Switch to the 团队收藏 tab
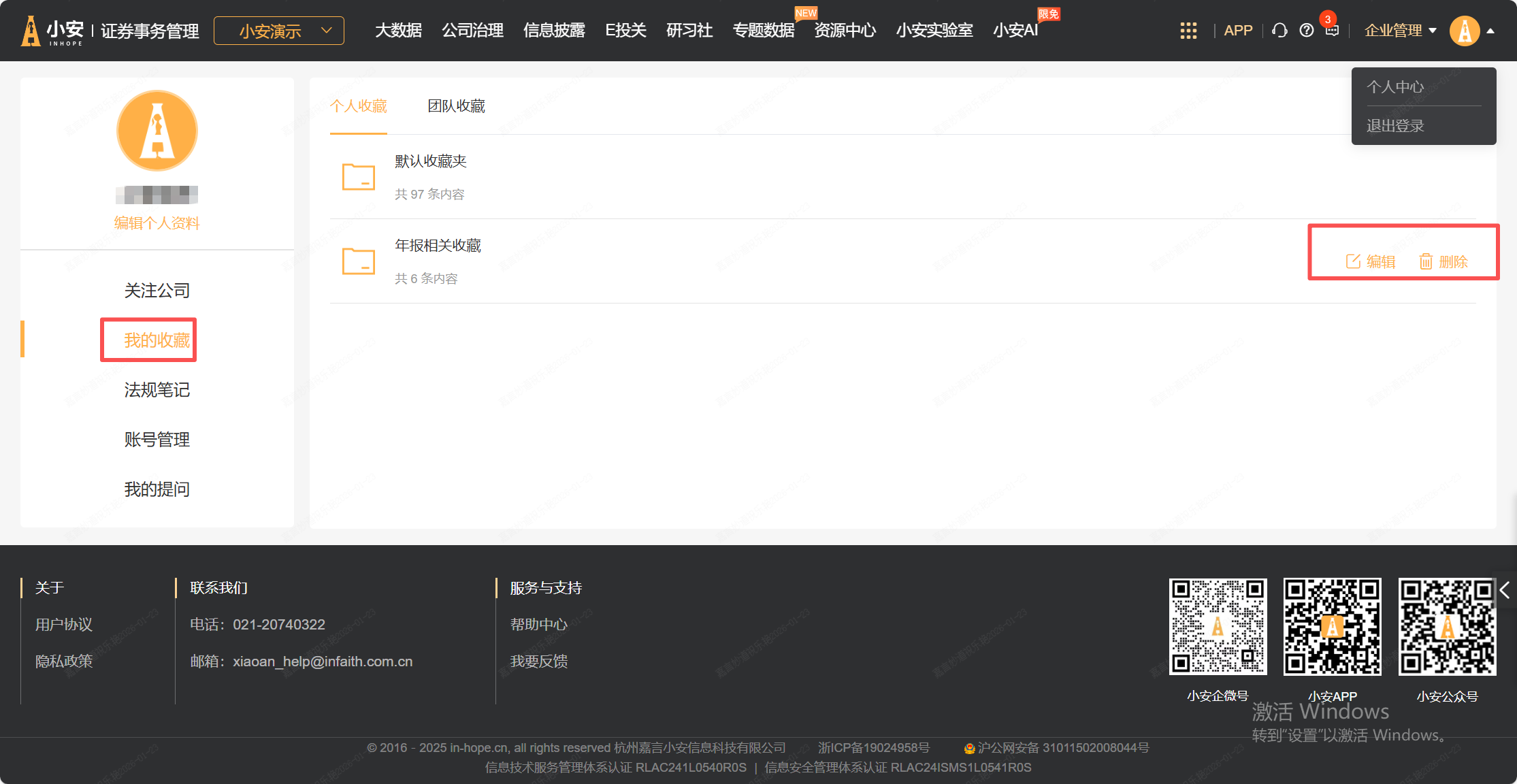Image resolution: width=1517 pixels, height=784 pixels. click(x=456, y=106)
